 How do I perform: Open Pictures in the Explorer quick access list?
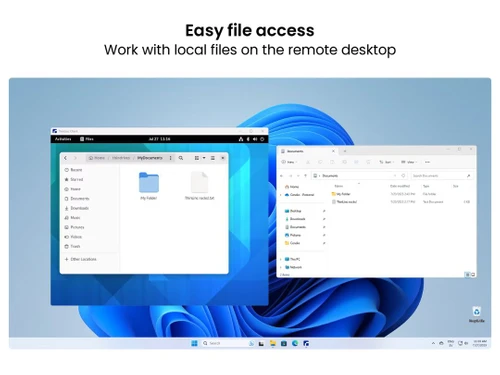293,235
